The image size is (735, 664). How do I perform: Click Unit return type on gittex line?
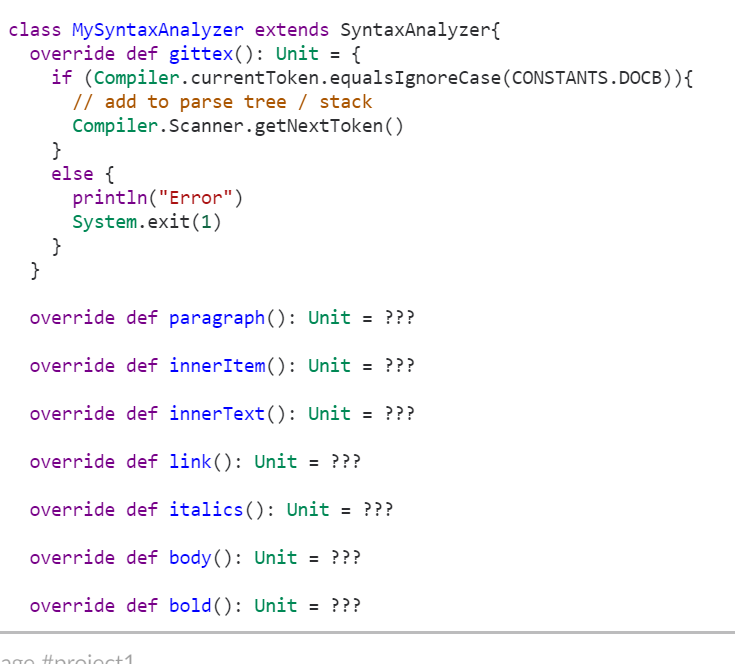pos(297,54)
